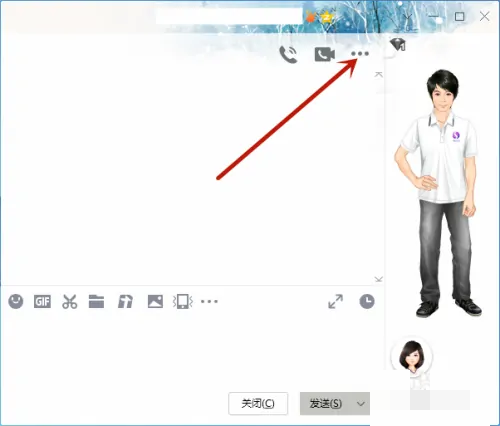Screen dimensions: 500x426
Task: Click the send picture icon
Action: [155, 302]
